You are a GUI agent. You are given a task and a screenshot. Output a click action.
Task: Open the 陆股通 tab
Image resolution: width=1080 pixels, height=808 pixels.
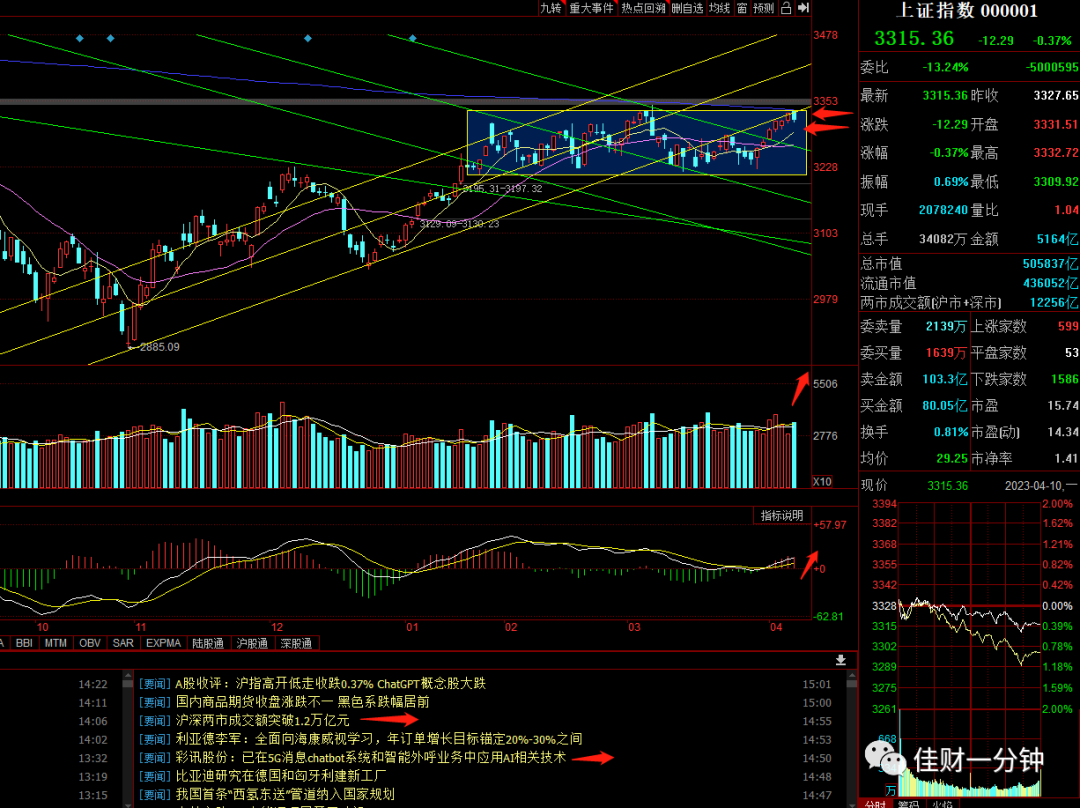click(208, 643)
